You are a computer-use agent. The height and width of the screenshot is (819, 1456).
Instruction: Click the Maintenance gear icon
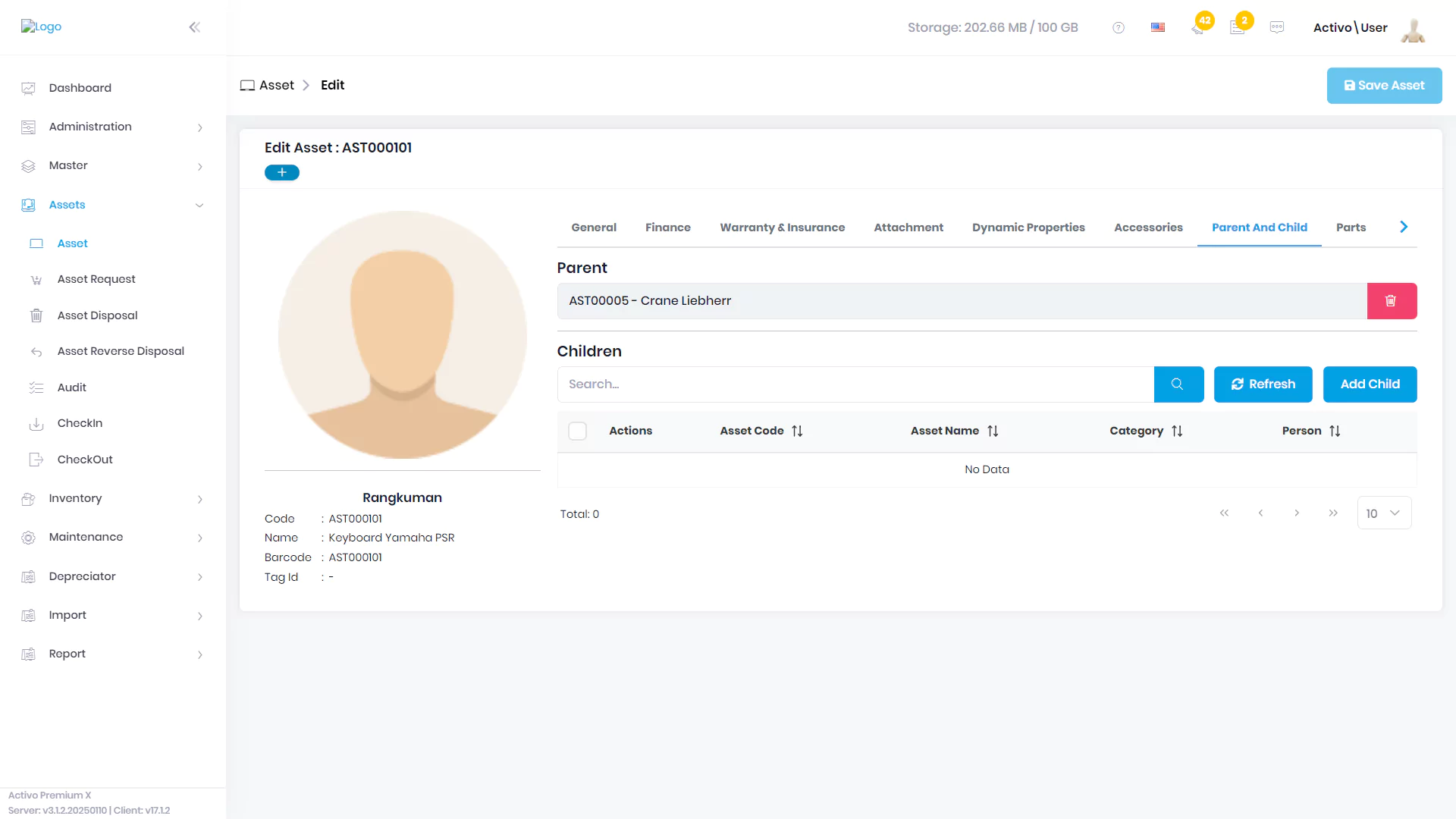28,537
